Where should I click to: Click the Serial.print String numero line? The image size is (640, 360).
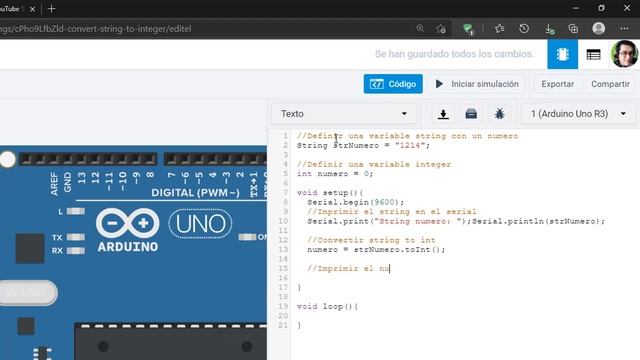coord(456,221)
